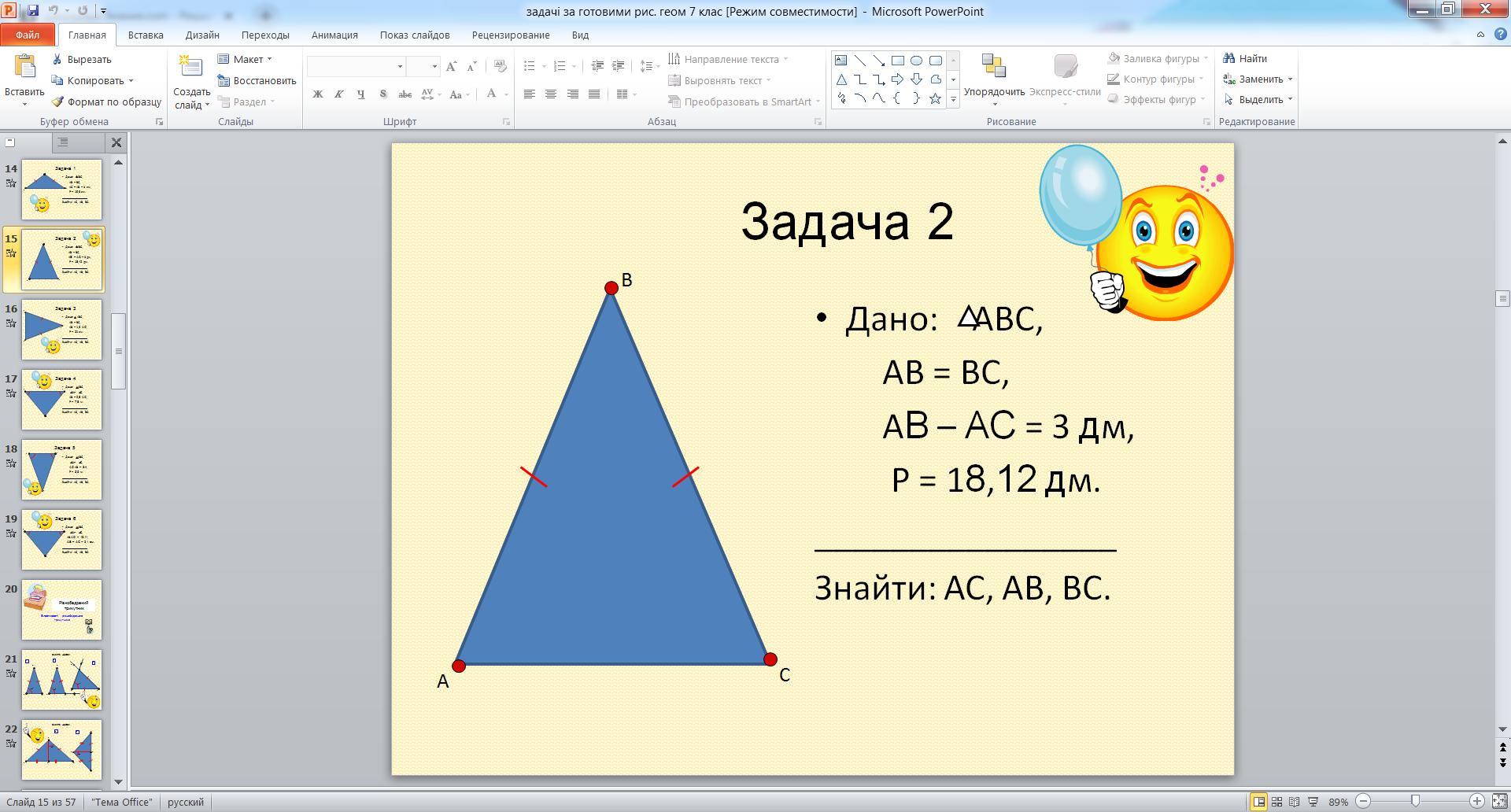Click the New Slide (Создать слайд) icon

pos(191,68)
